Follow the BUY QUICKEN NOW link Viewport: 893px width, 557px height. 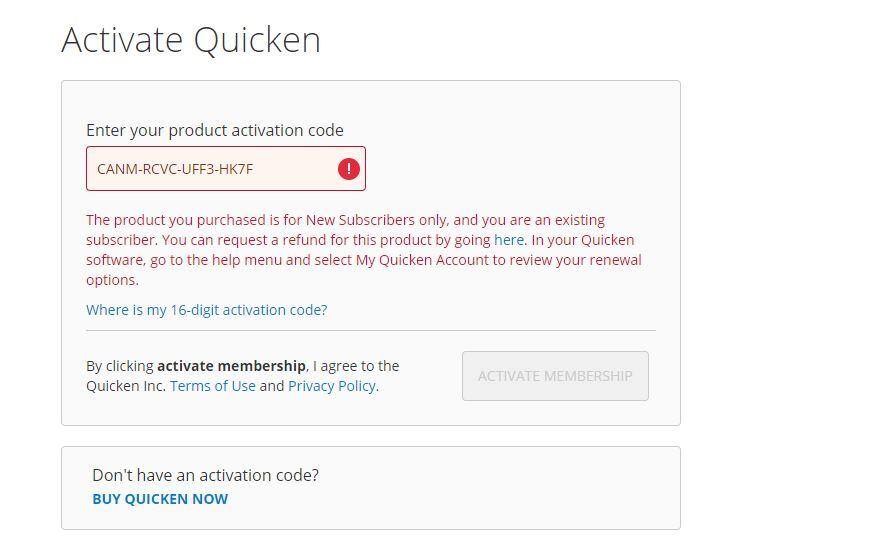(x=160, y=499)
